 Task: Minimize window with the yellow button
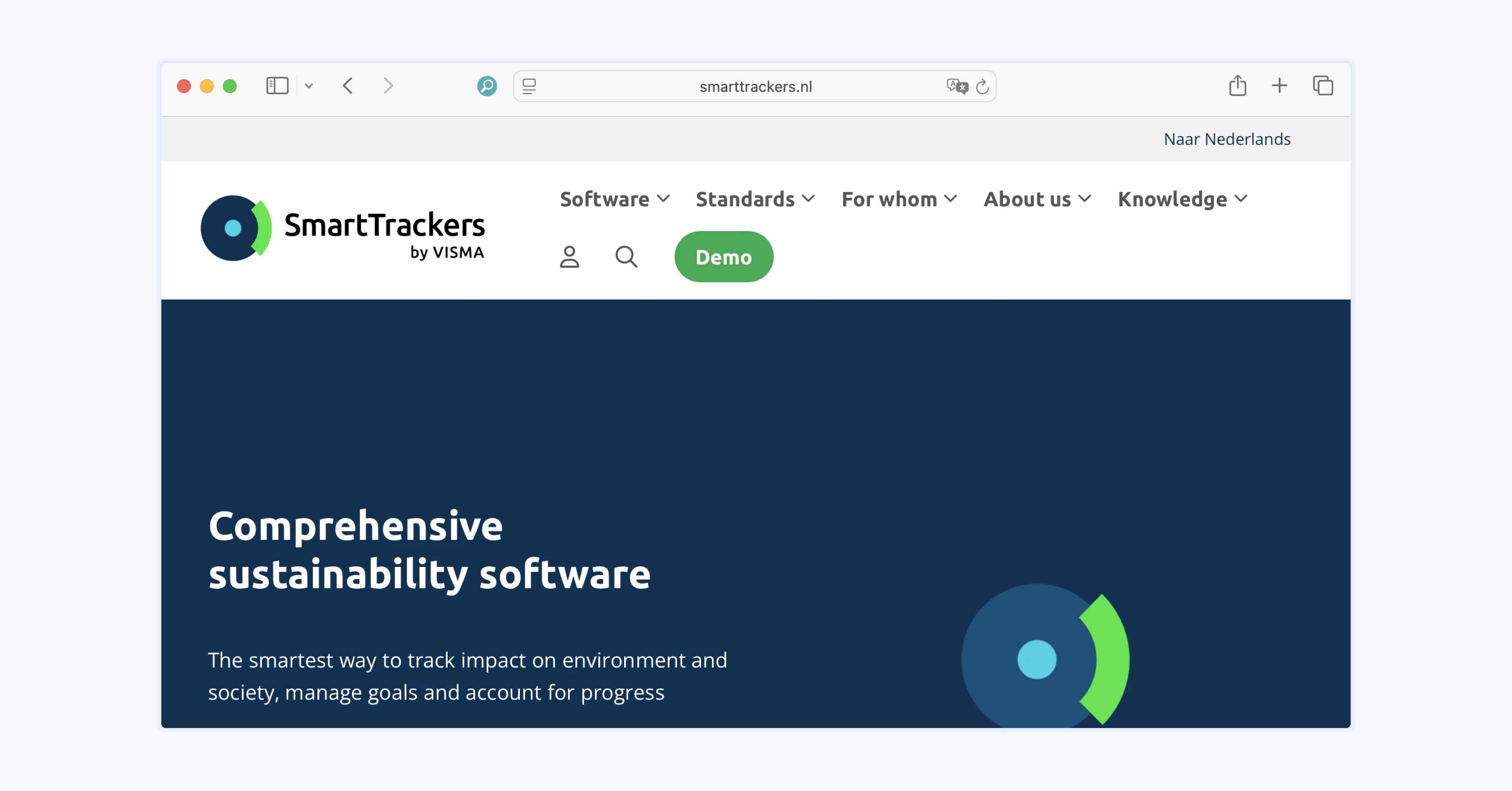(207, 86)
